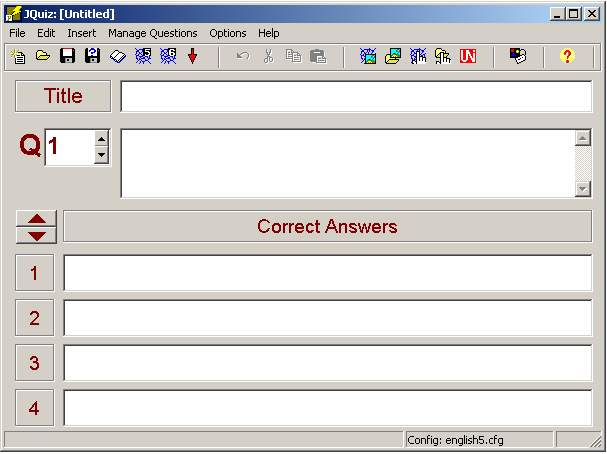Click the answer number 3 button

pyautogui.click(x=34, y=363)
